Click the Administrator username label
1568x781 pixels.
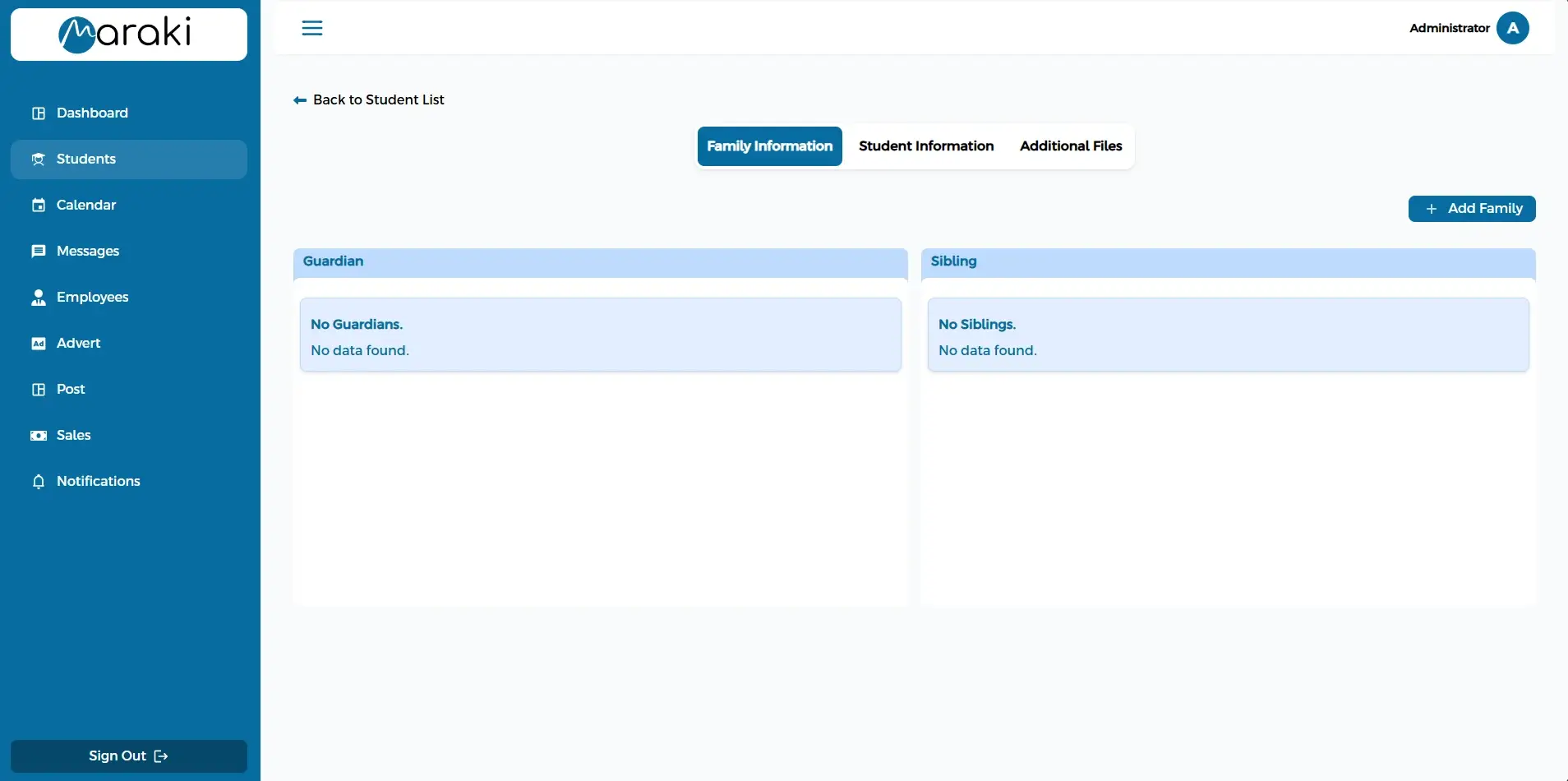click(x=1449, y=28)
